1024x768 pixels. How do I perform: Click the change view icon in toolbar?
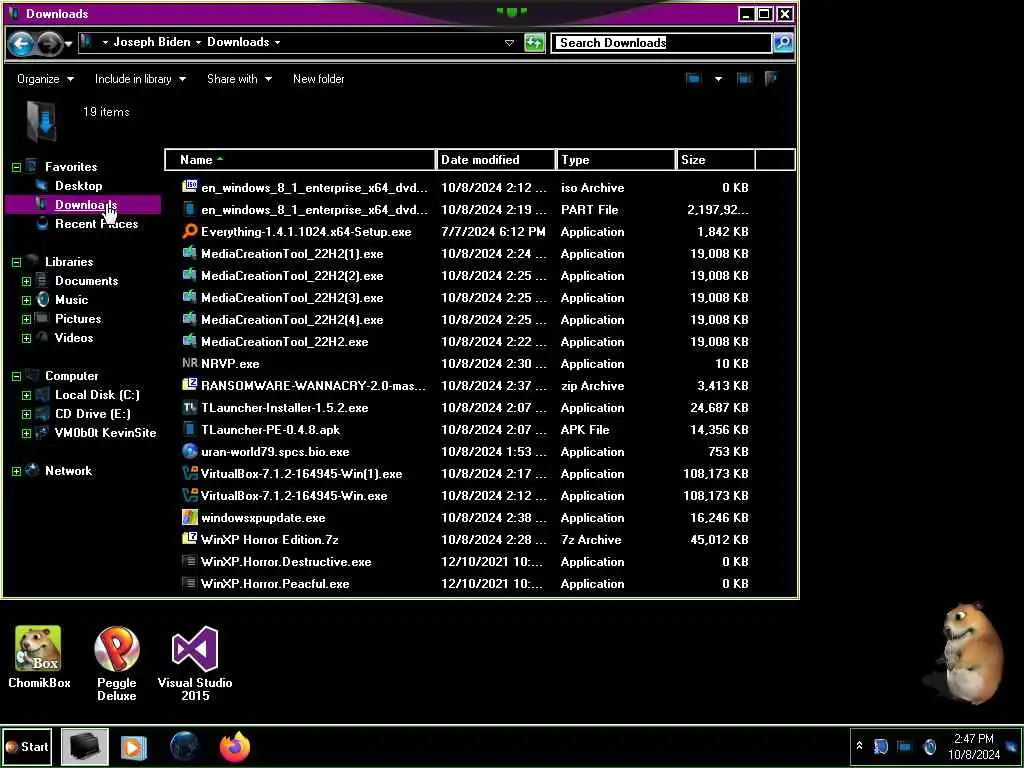point(693,79)
